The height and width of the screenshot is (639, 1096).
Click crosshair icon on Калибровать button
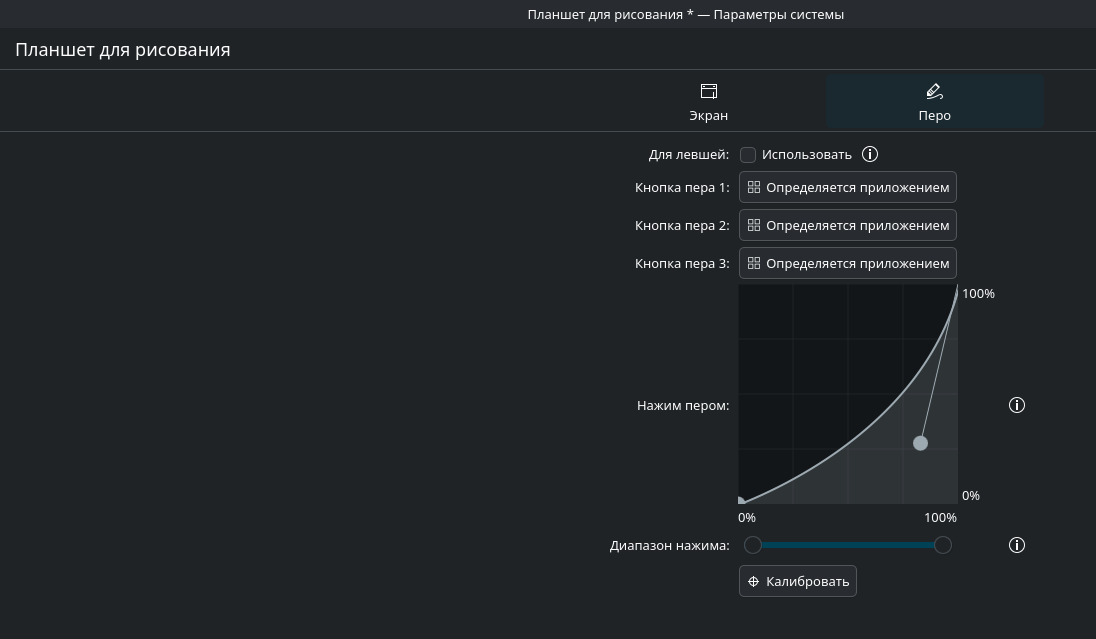point(754,581)
